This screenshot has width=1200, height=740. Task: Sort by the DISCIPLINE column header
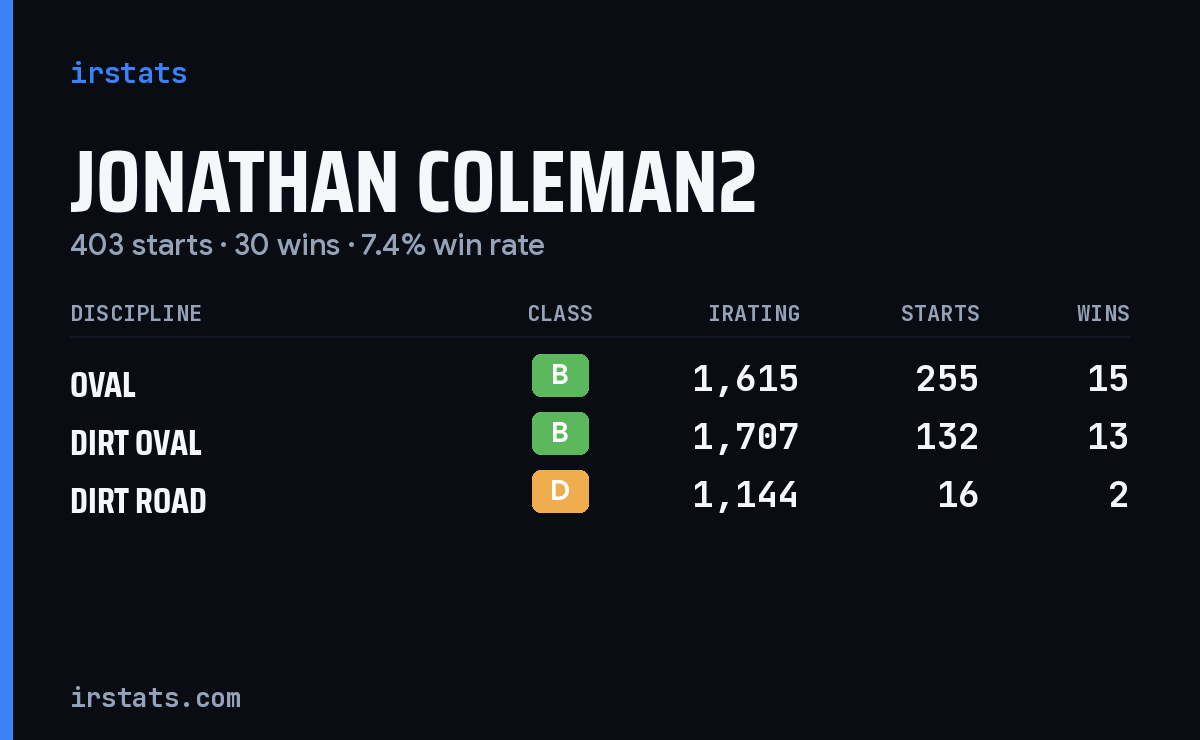point(136,314)
